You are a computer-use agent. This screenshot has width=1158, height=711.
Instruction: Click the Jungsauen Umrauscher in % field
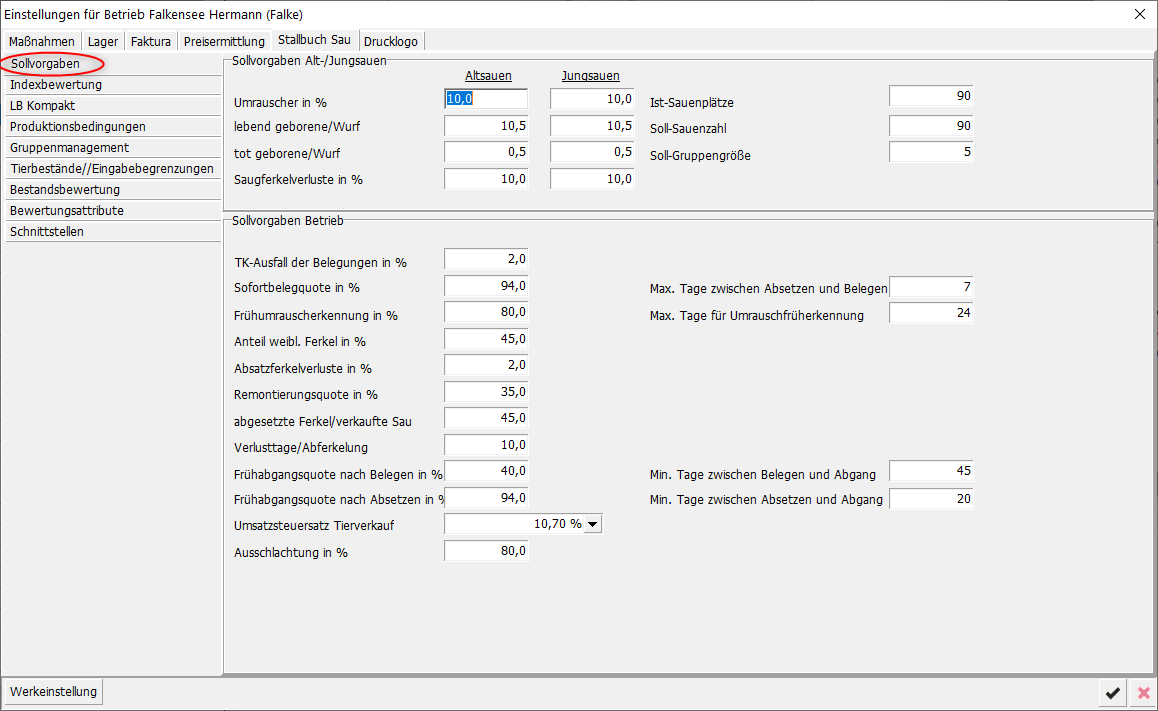coord(592,99)
